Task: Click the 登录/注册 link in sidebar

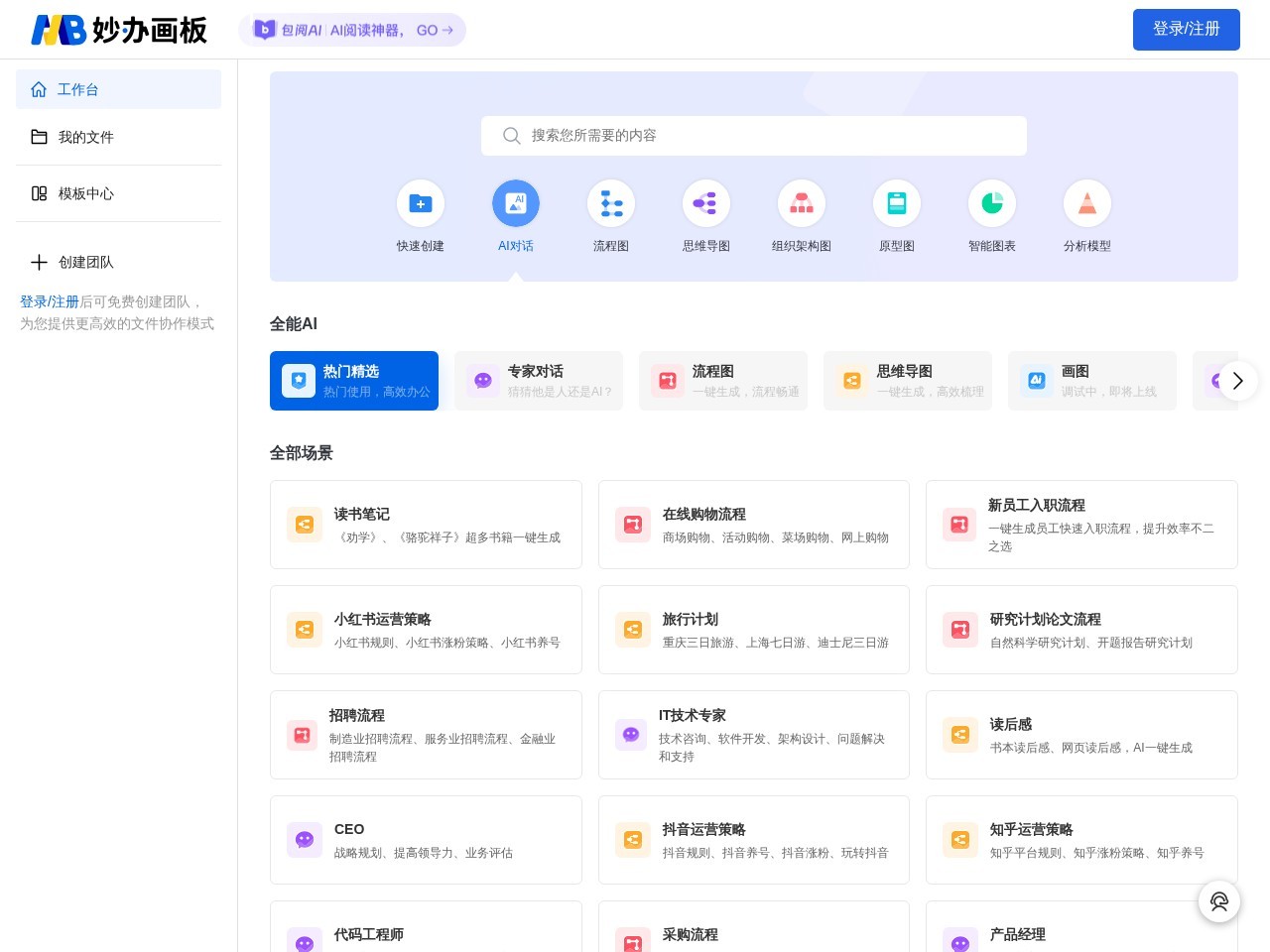Action: (50, 301)
